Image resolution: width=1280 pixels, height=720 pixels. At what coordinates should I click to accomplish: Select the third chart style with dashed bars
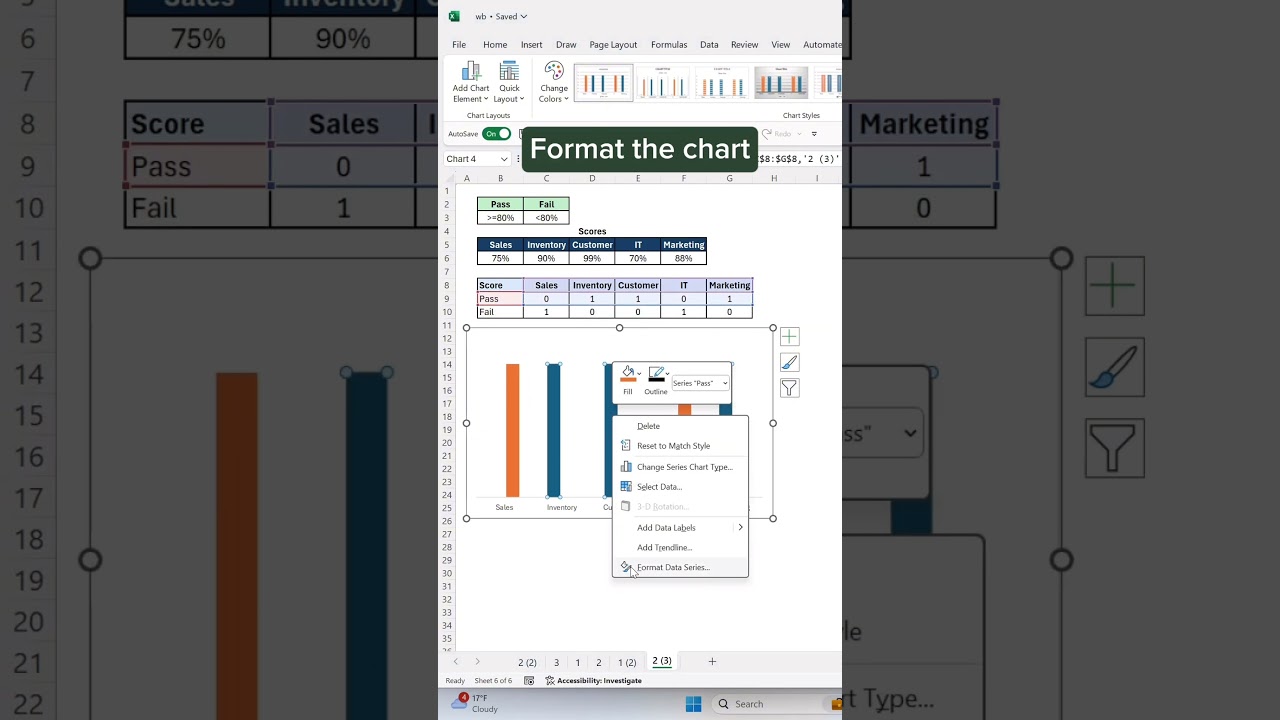pos(722,83)
